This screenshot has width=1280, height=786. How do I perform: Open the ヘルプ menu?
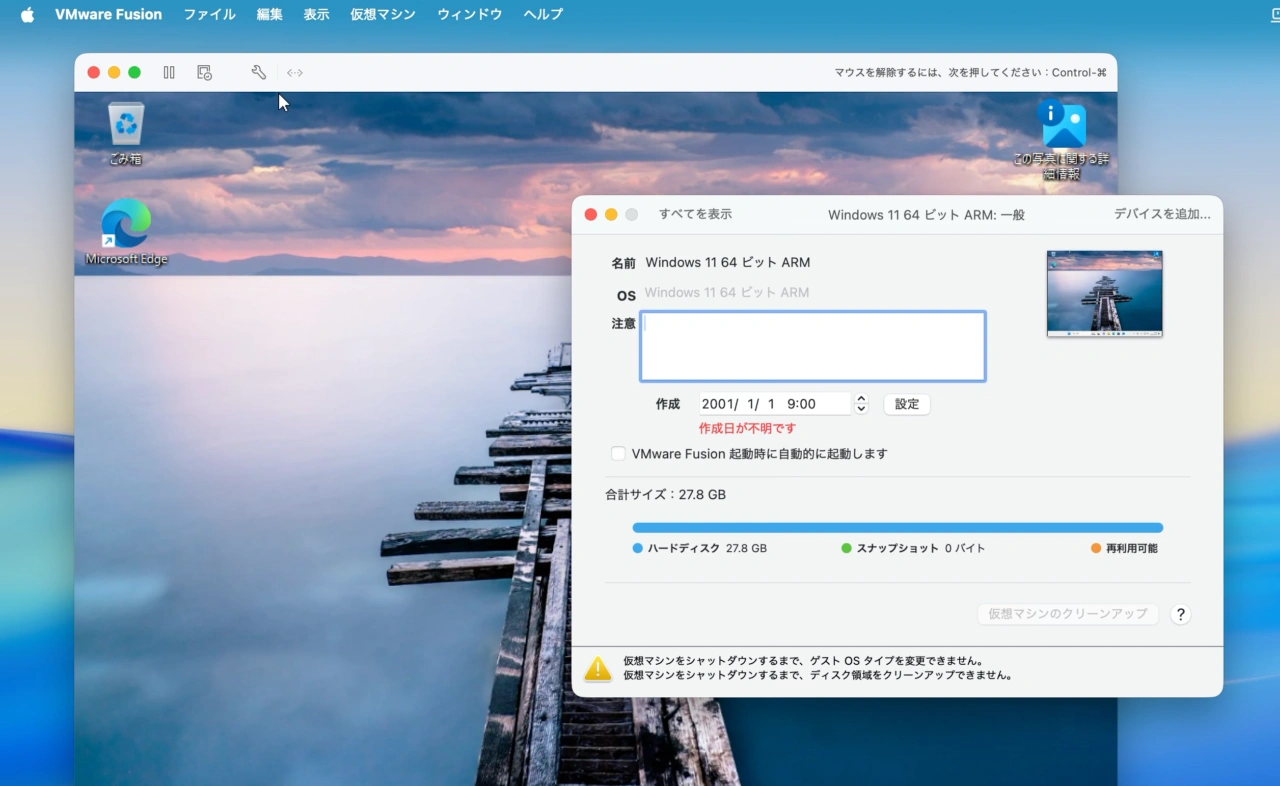[x=543, y=15]
